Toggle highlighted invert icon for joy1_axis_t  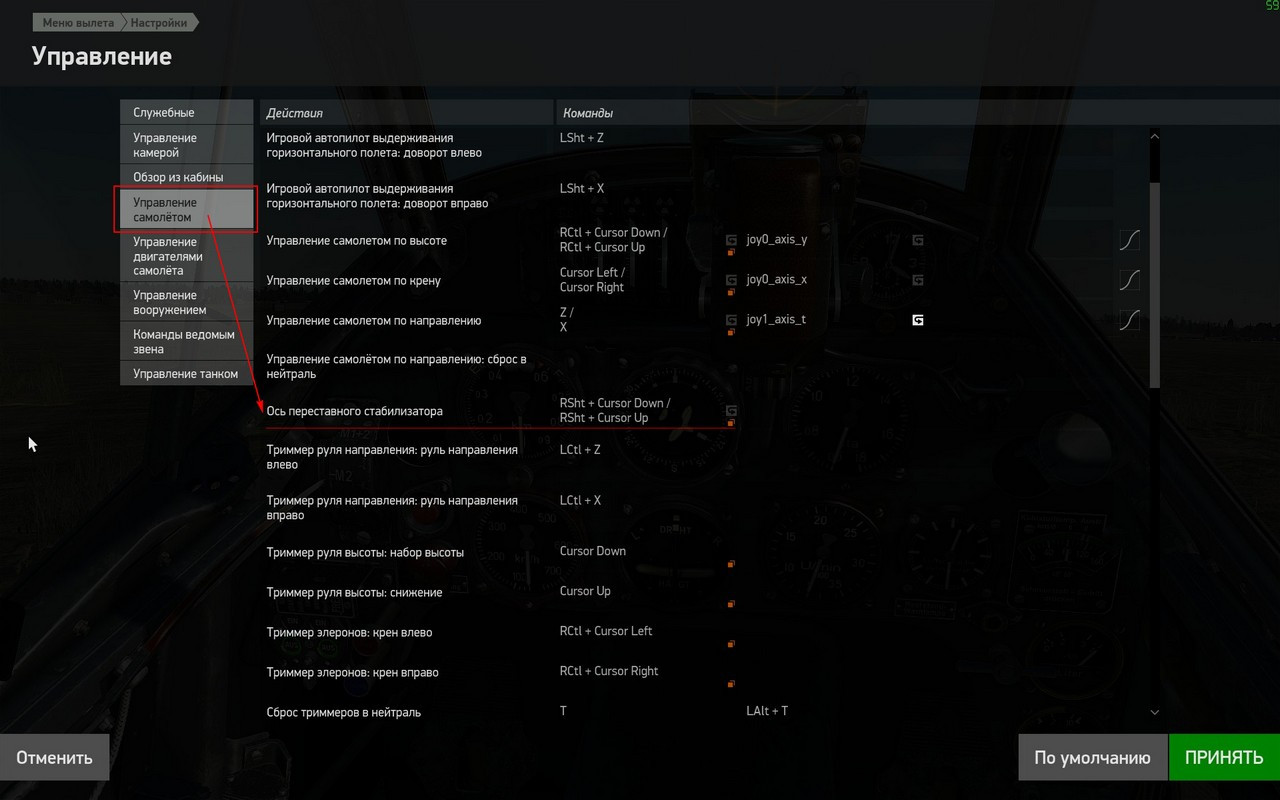[x=917, y=320]
